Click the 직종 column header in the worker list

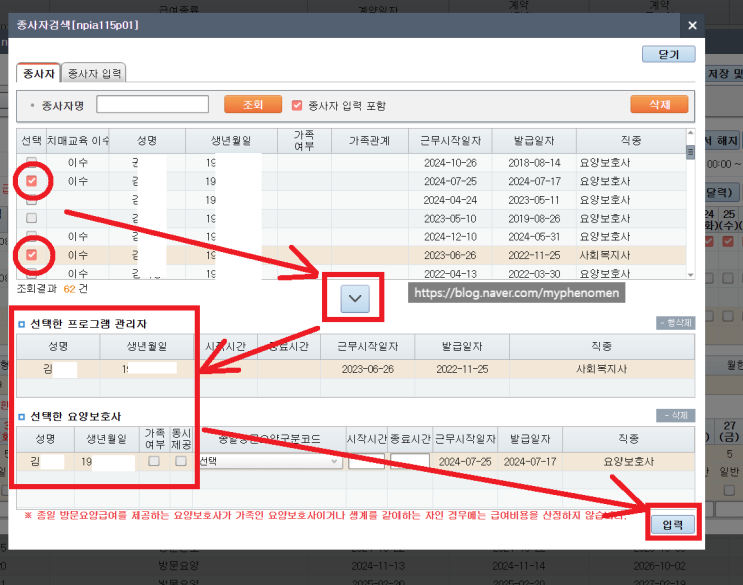click(631, 141)
